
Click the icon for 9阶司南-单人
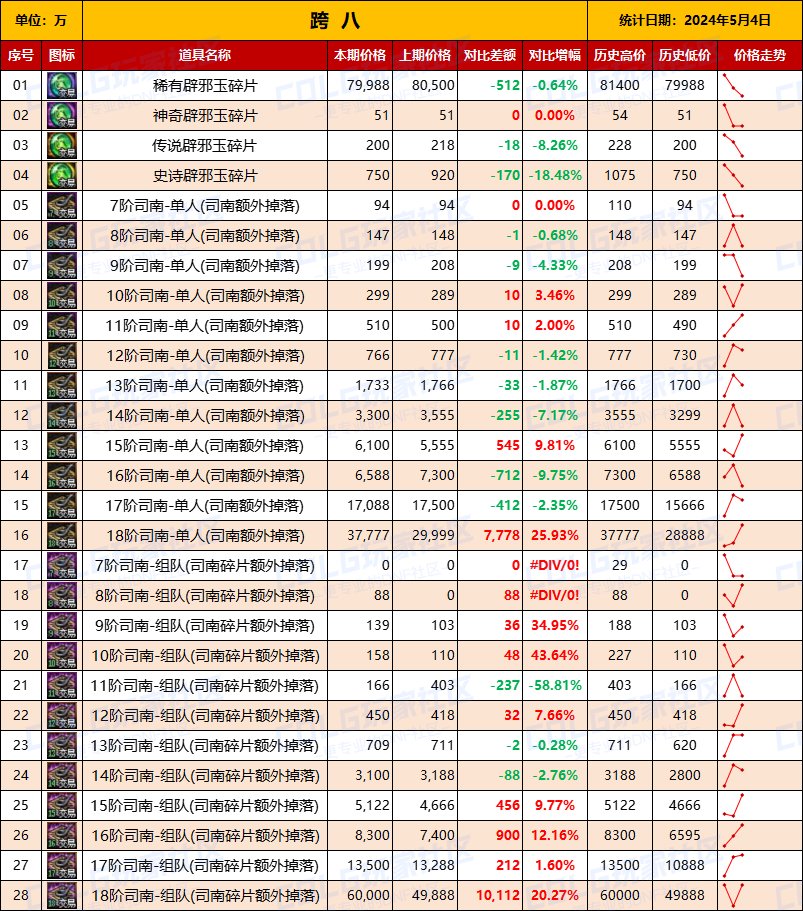(62, 266)
